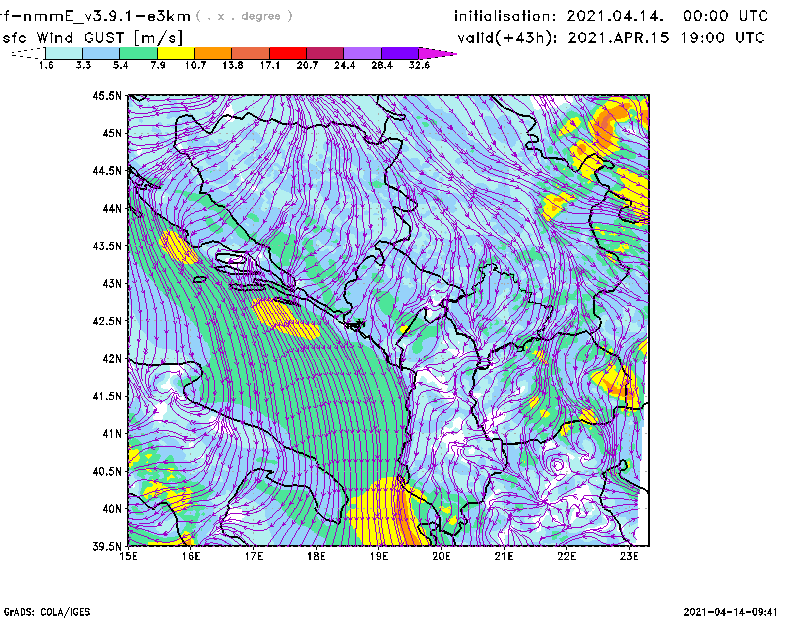Screen dimensions: 800x618
Task: Click the red 17.1–20.7 legend swatch
Action: 288,53
